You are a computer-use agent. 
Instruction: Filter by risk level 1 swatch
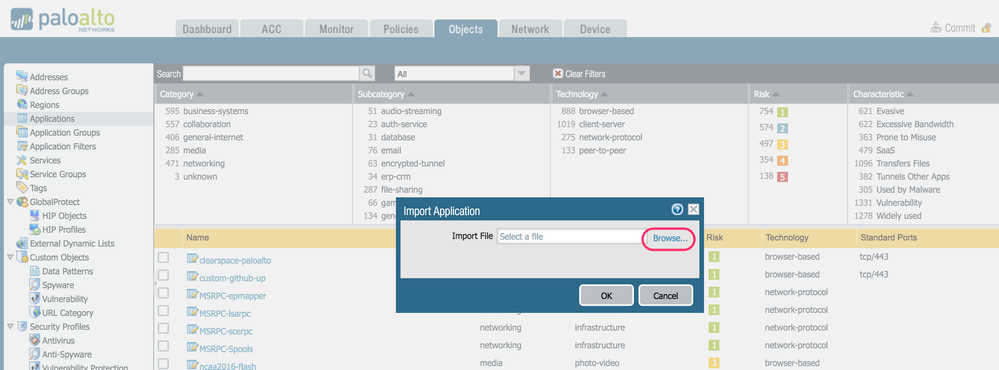pos(782,112)
